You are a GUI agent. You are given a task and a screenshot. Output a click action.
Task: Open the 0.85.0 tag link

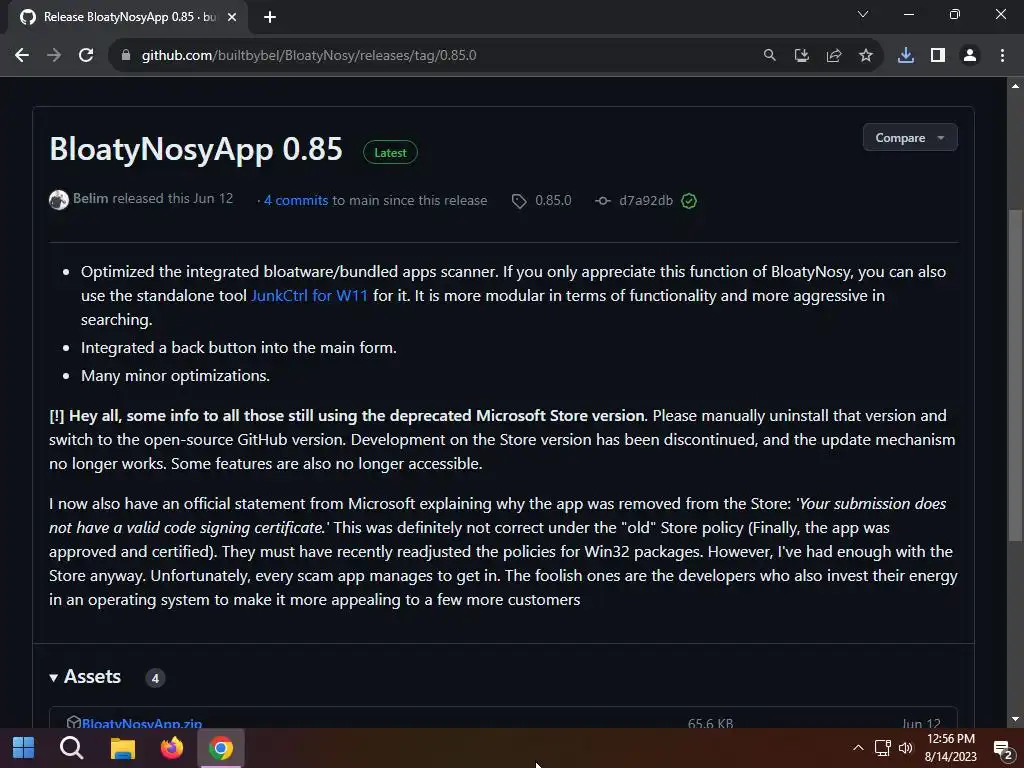(x=553, y=200)
